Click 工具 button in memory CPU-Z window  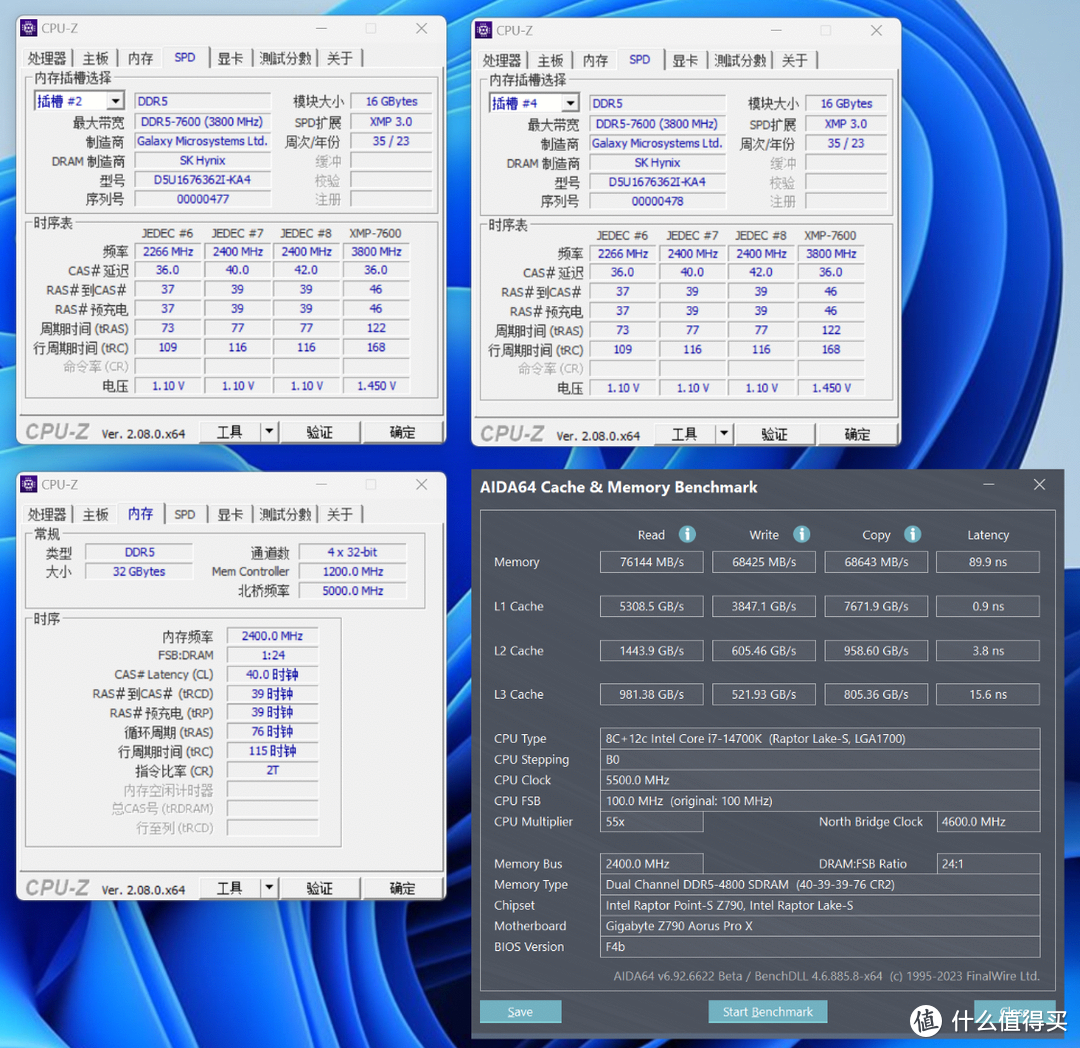click(x=230, y=888)
